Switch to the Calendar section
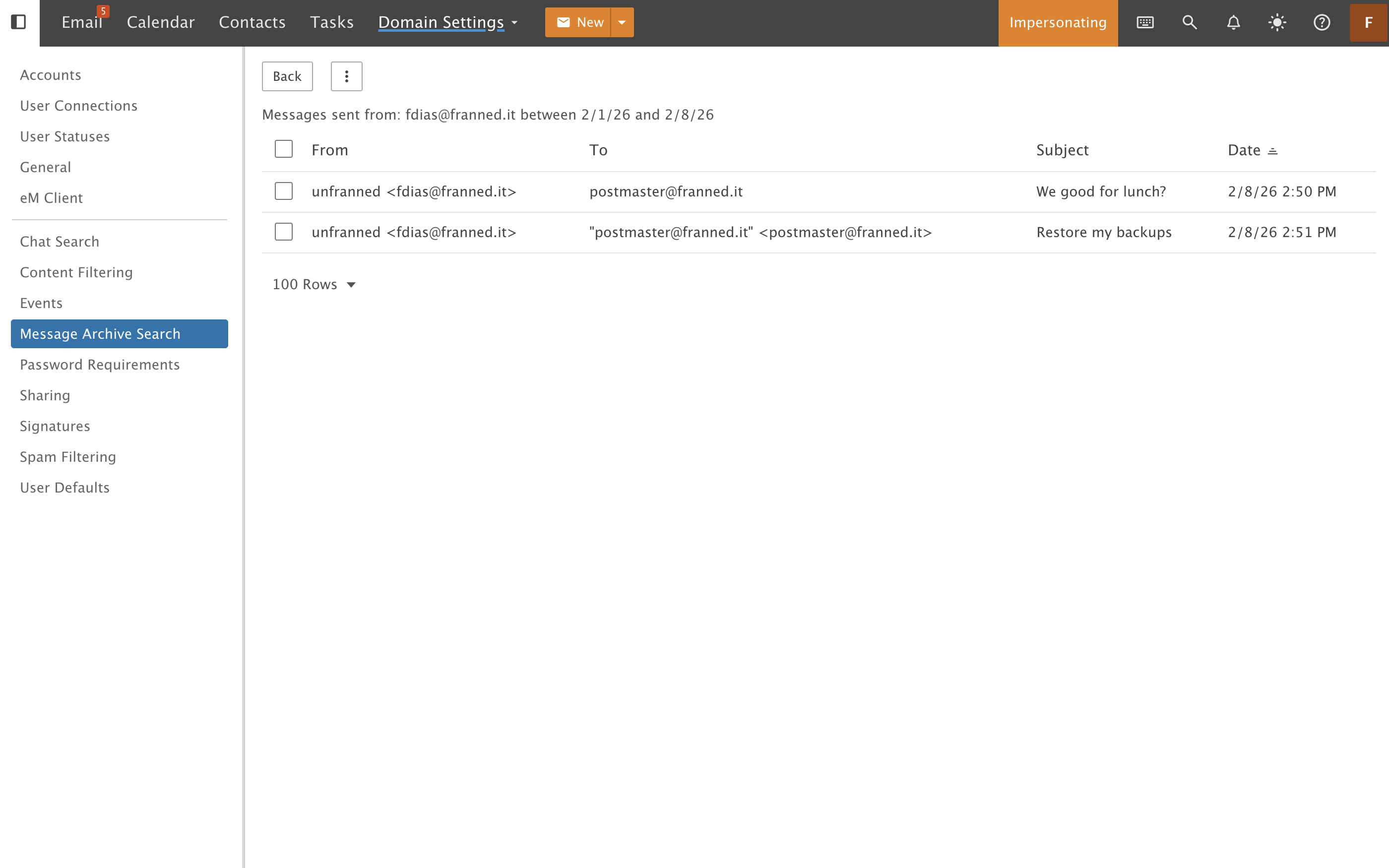Image resolution: width=1389 pixels, height=868 pixels. (160, 22)
